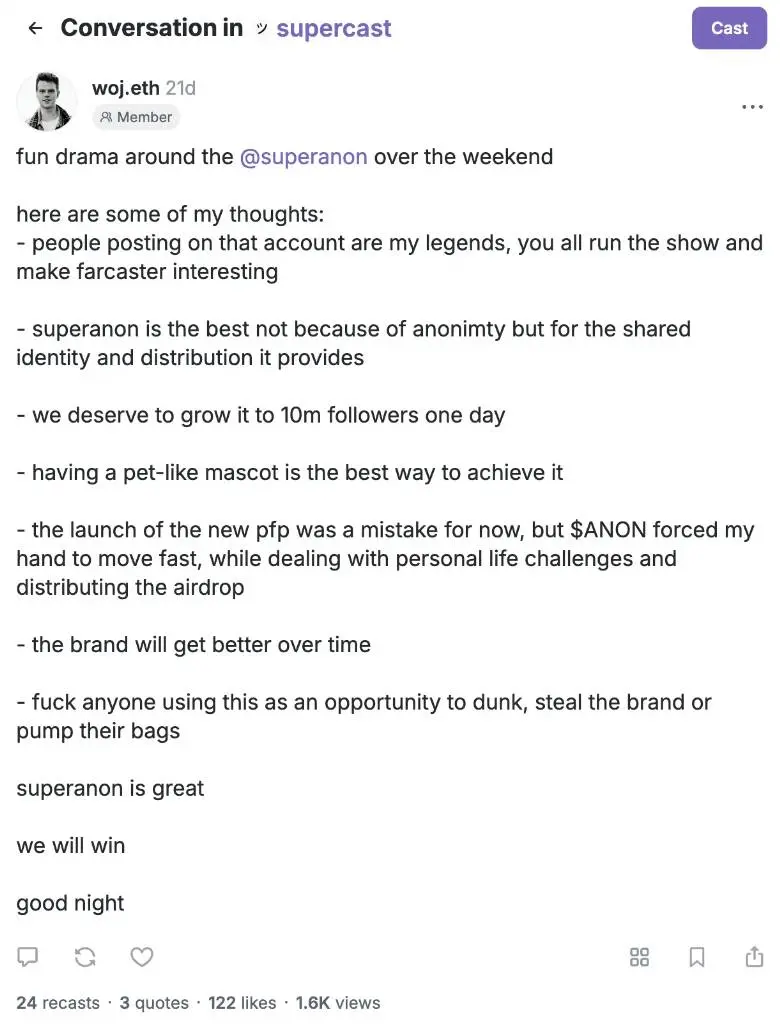Go back using the left arrow

pos(35,28)
